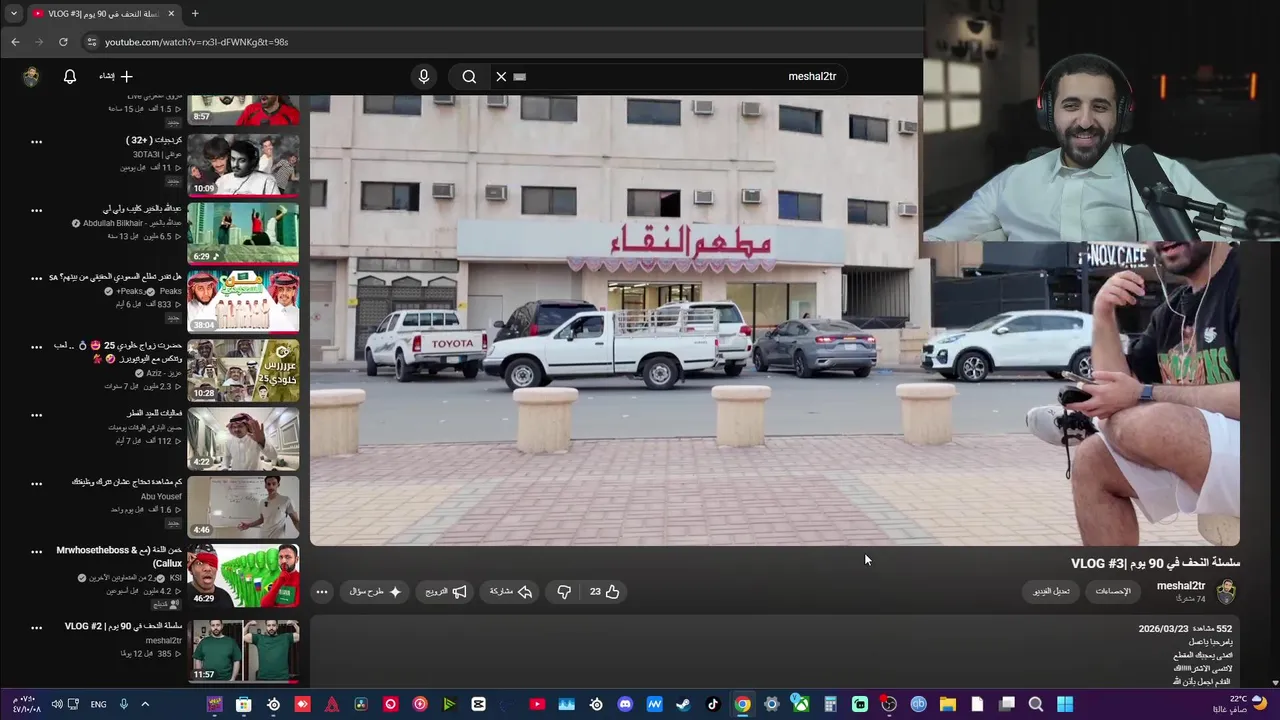Open YouTube notifications bell

(70, 76)
